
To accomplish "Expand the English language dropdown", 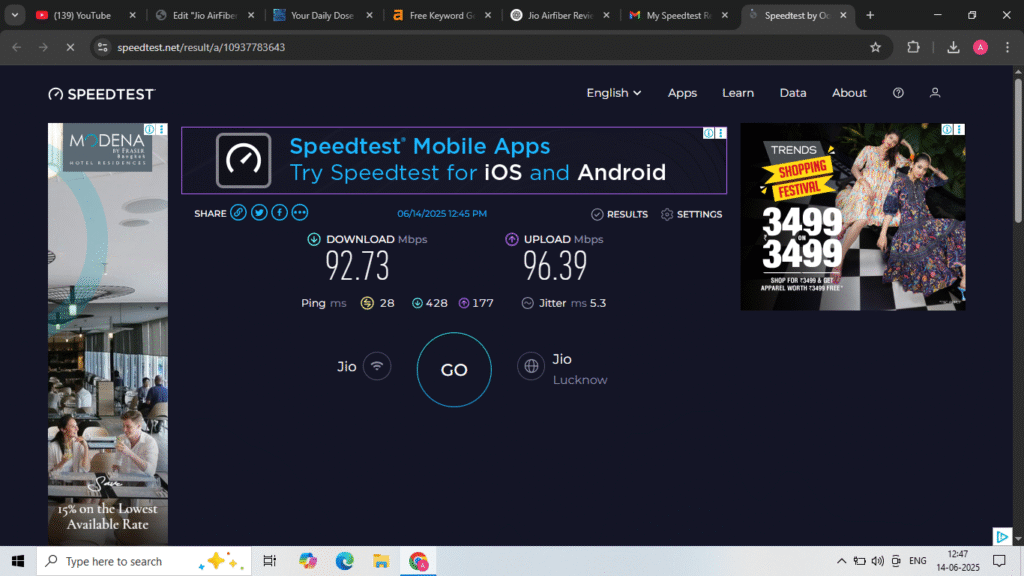I will (613, 93).
